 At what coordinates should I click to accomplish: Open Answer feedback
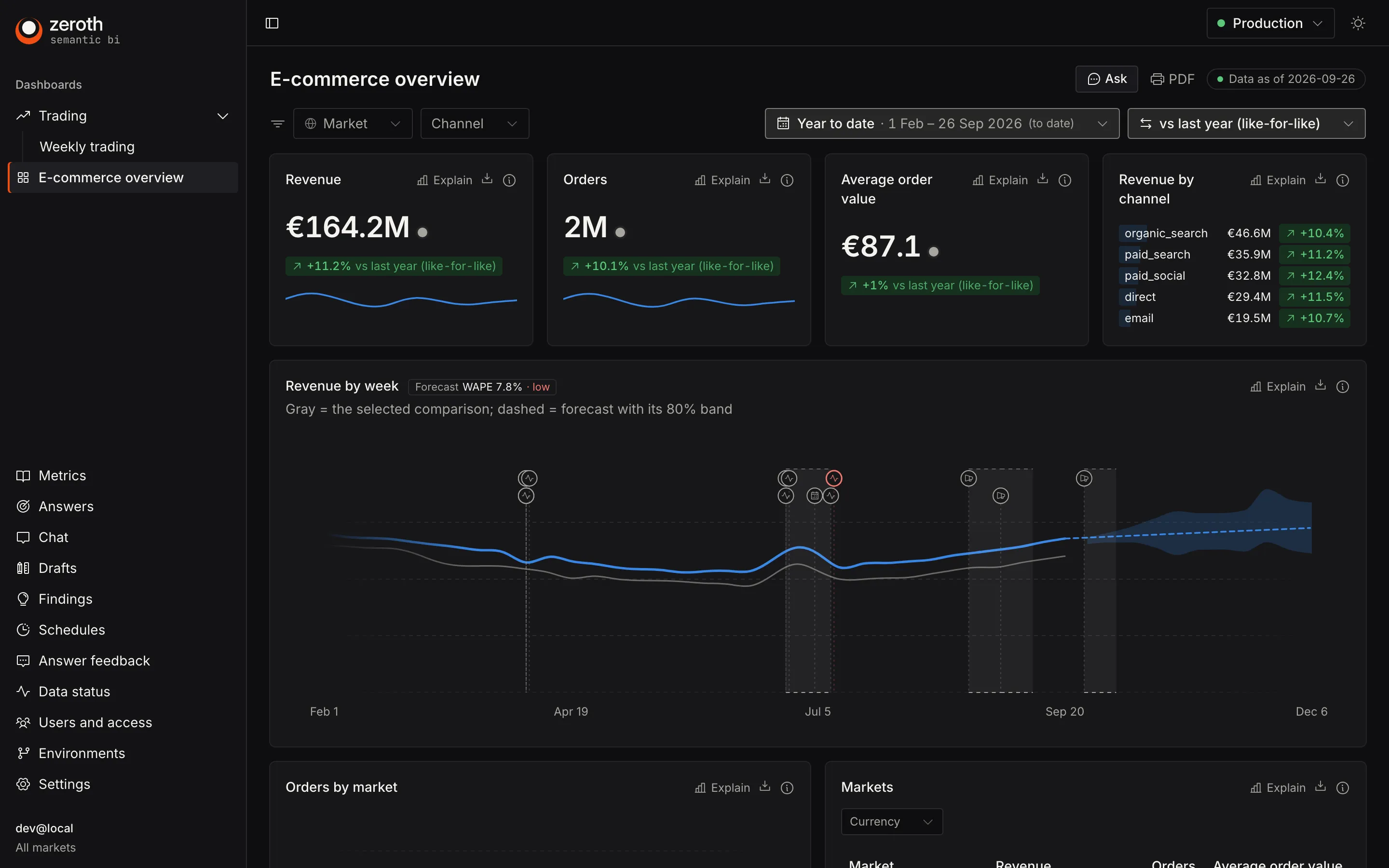point(94,661)
